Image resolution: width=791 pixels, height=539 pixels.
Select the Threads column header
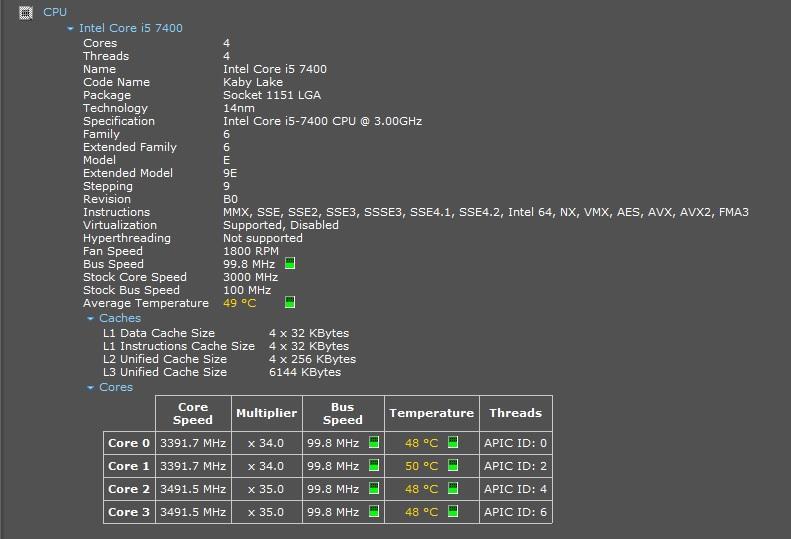coord(516,413)
